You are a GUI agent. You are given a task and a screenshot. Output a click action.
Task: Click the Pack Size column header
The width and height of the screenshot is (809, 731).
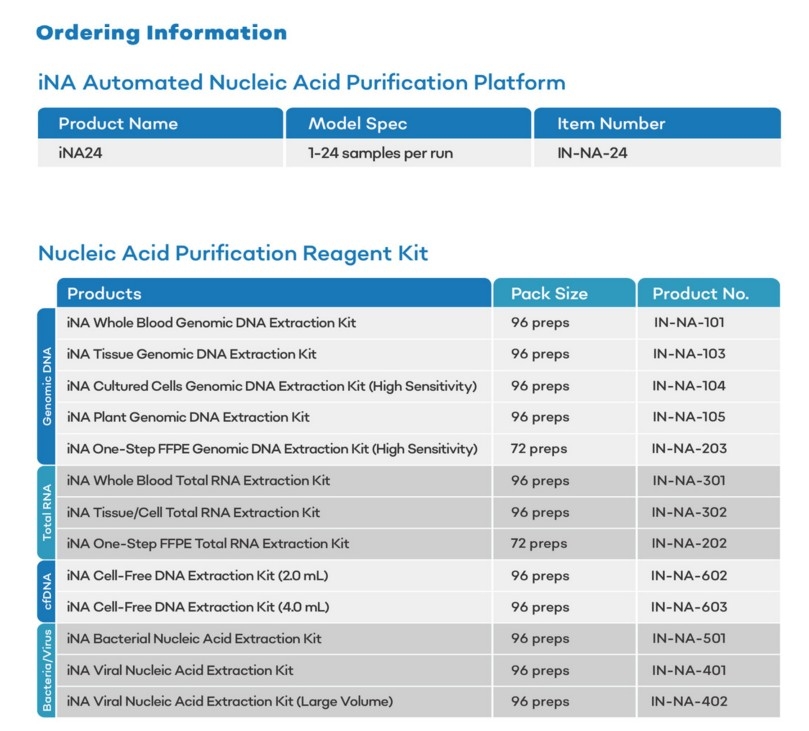point(549,293)
